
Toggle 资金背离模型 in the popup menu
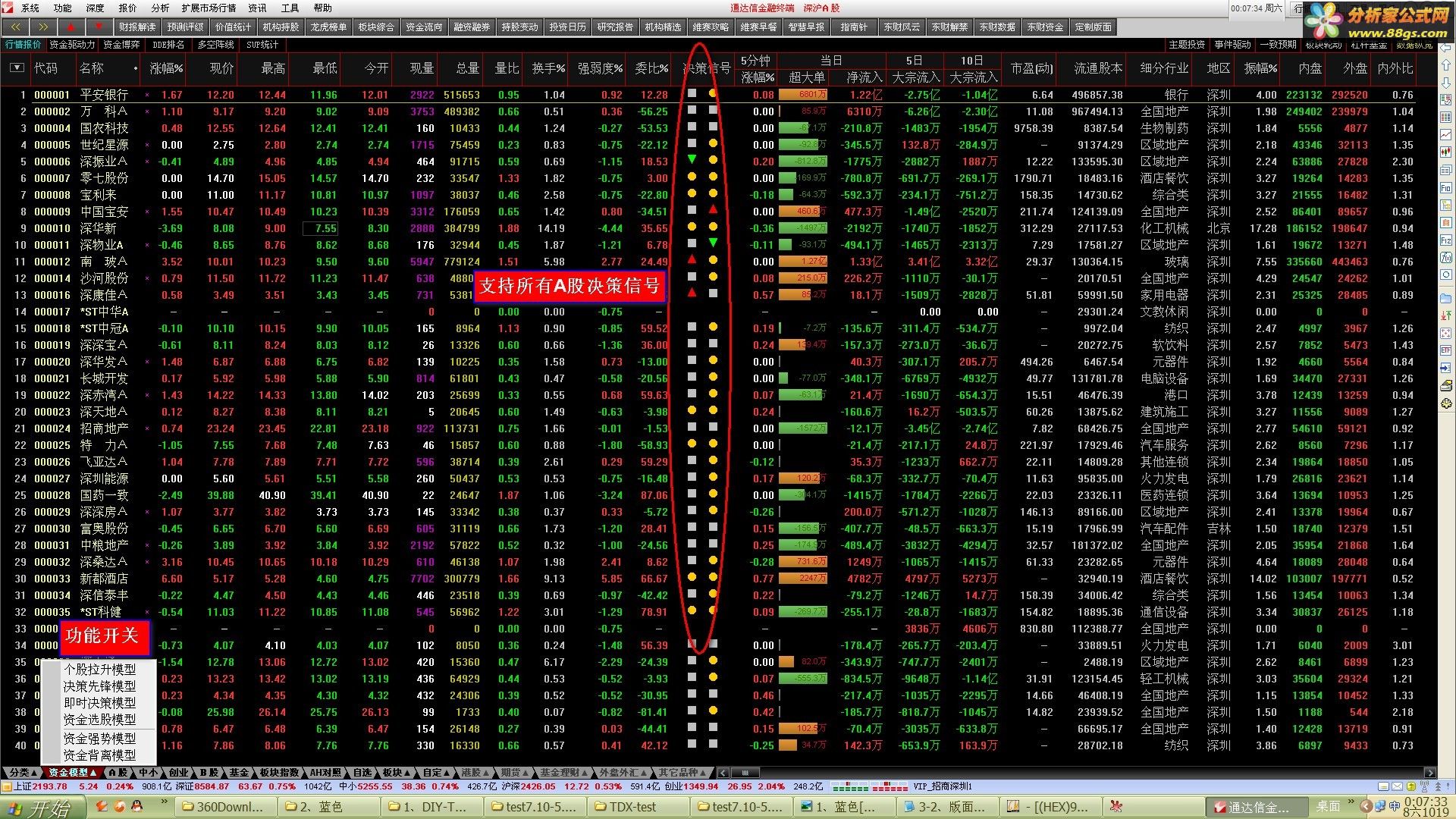point(99,755)
